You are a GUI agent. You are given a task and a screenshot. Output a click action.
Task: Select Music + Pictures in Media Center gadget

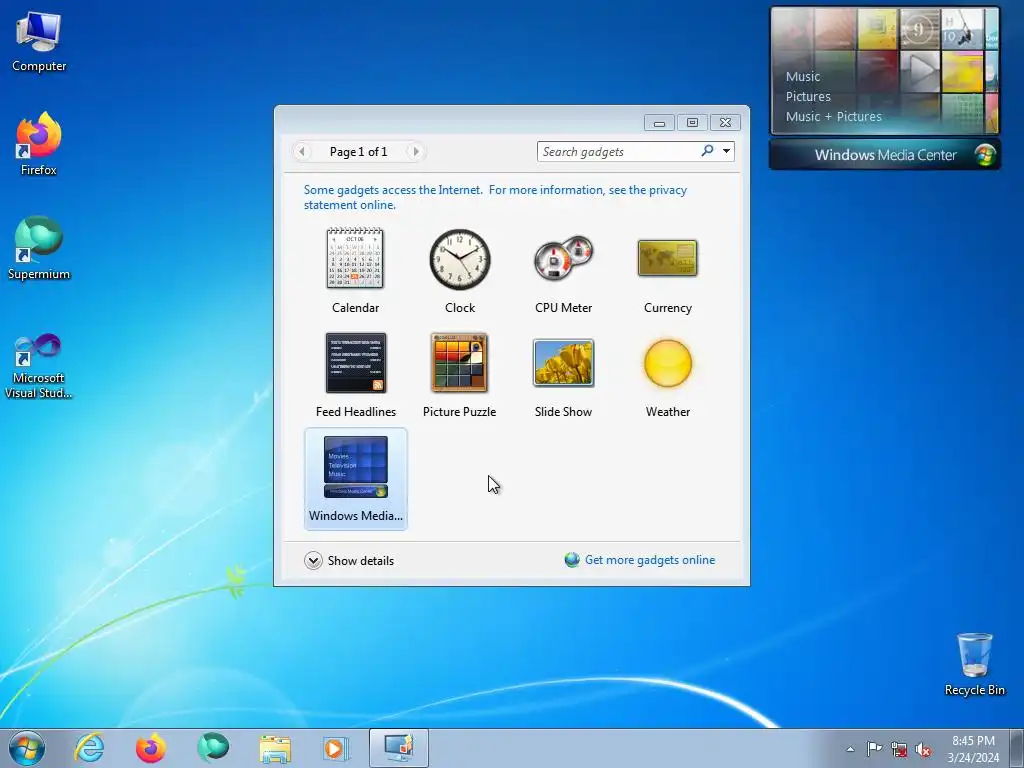(x=833, y=117)
